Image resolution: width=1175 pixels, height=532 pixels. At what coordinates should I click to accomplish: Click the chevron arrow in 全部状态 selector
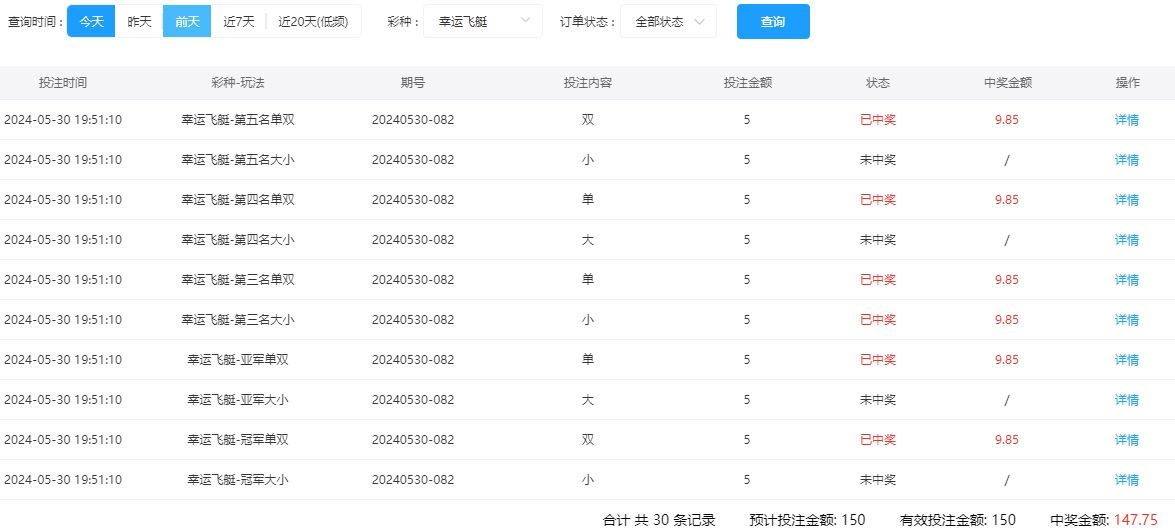pyautogui.click(x=699, y=21)
